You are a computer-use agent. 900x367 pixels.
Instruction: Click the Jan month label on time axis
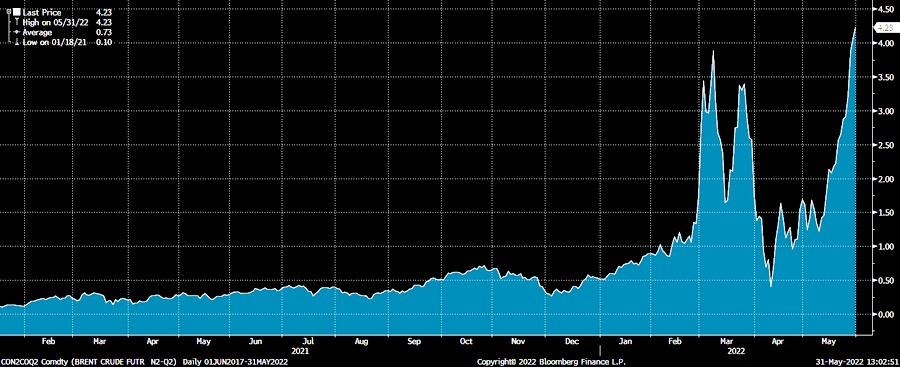point(625,341)
